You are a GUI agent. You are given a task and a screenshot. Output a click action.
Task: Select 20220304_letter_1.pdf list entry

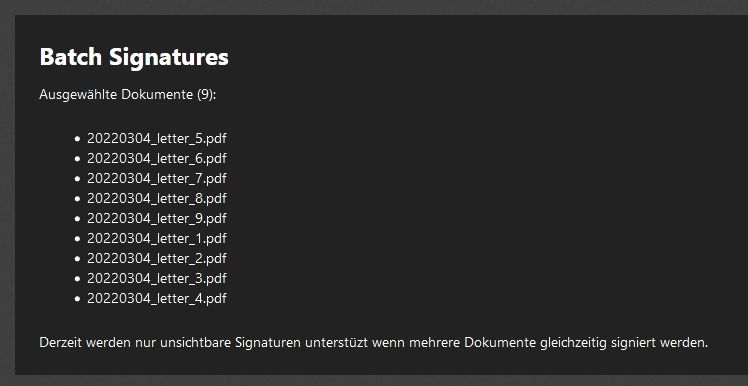[156, 239]
